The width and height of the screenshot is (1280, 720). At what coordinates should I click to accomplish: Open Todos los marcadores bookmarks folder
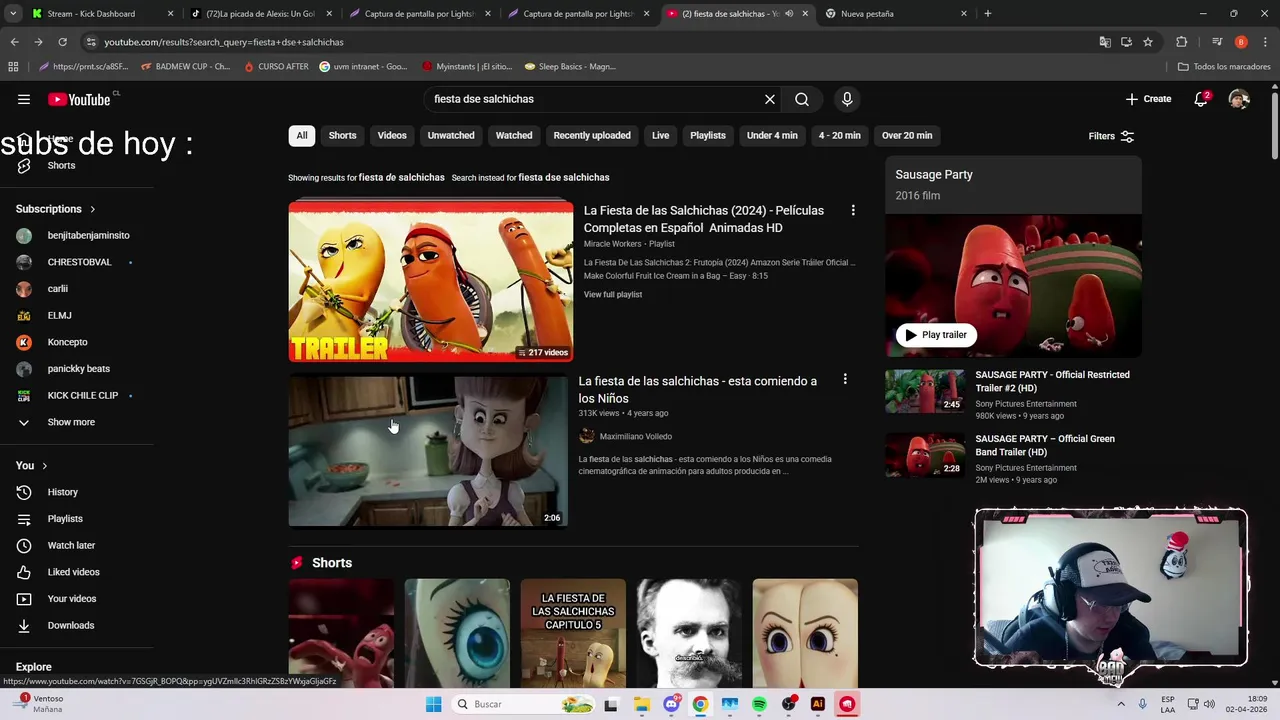click(x=1224, y=66)
